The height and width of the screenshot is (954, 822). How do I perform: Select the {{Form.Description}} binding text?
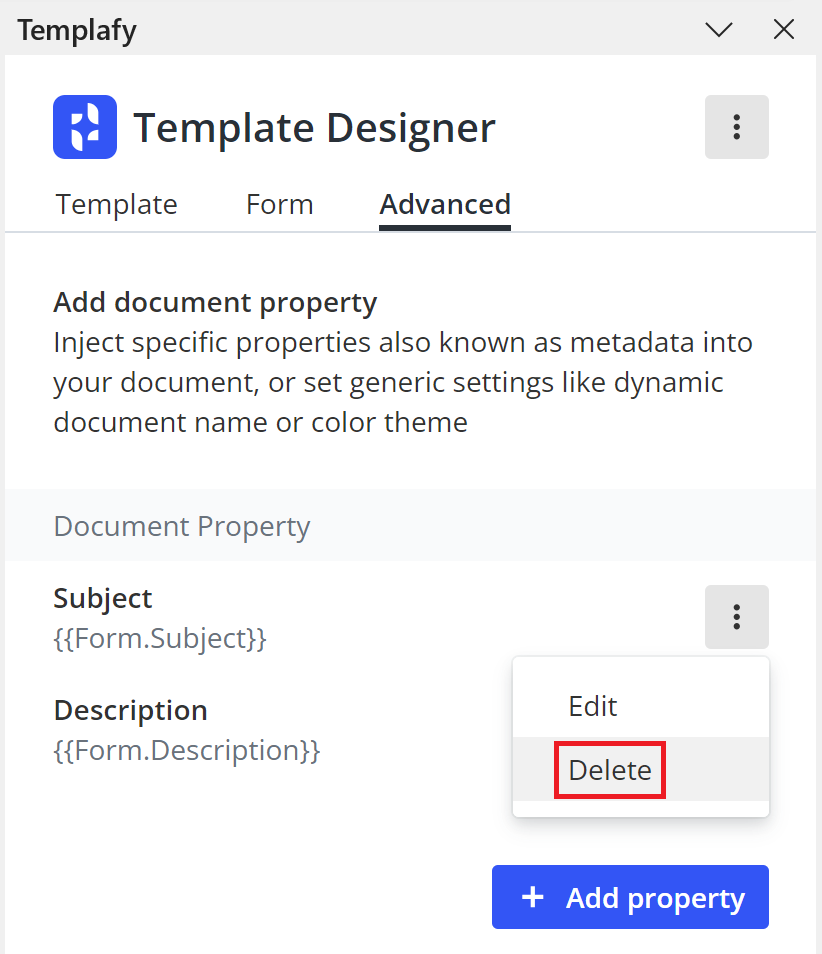click(x=187, y=750)
